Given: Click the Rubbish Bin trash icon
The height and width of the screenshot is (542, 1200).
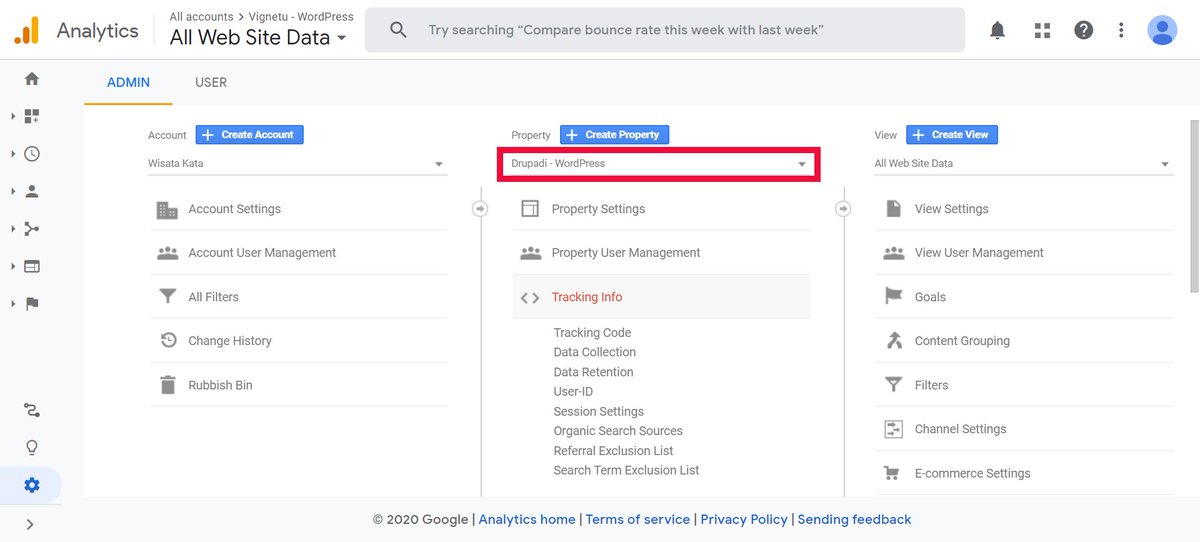Looking at the screenshot, I should (167, 385).
